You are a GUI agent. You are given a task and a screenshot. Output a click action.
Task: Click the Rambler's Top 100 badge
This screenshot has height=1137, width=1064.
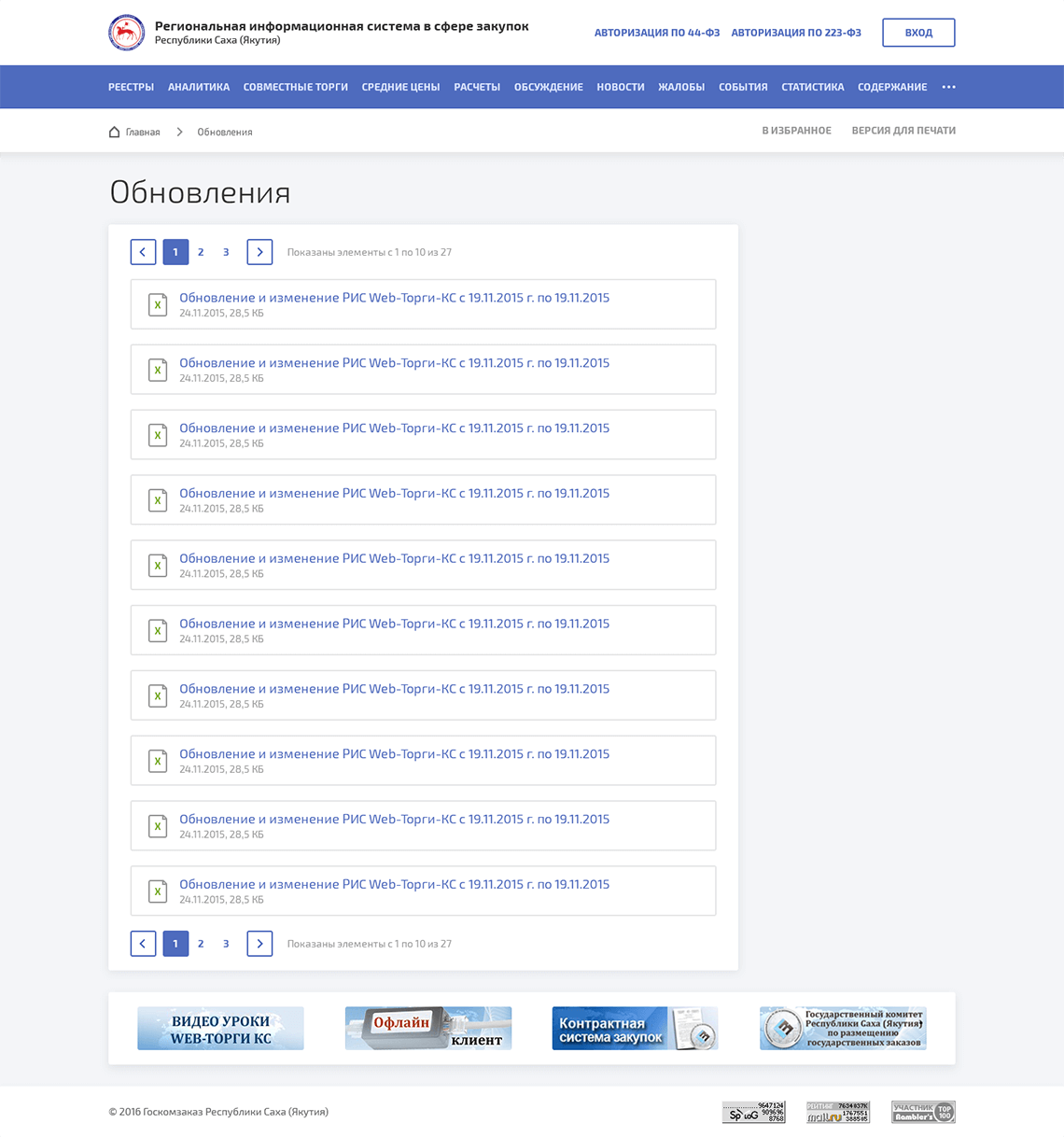pyautogui.click(x=922, y=1112)
